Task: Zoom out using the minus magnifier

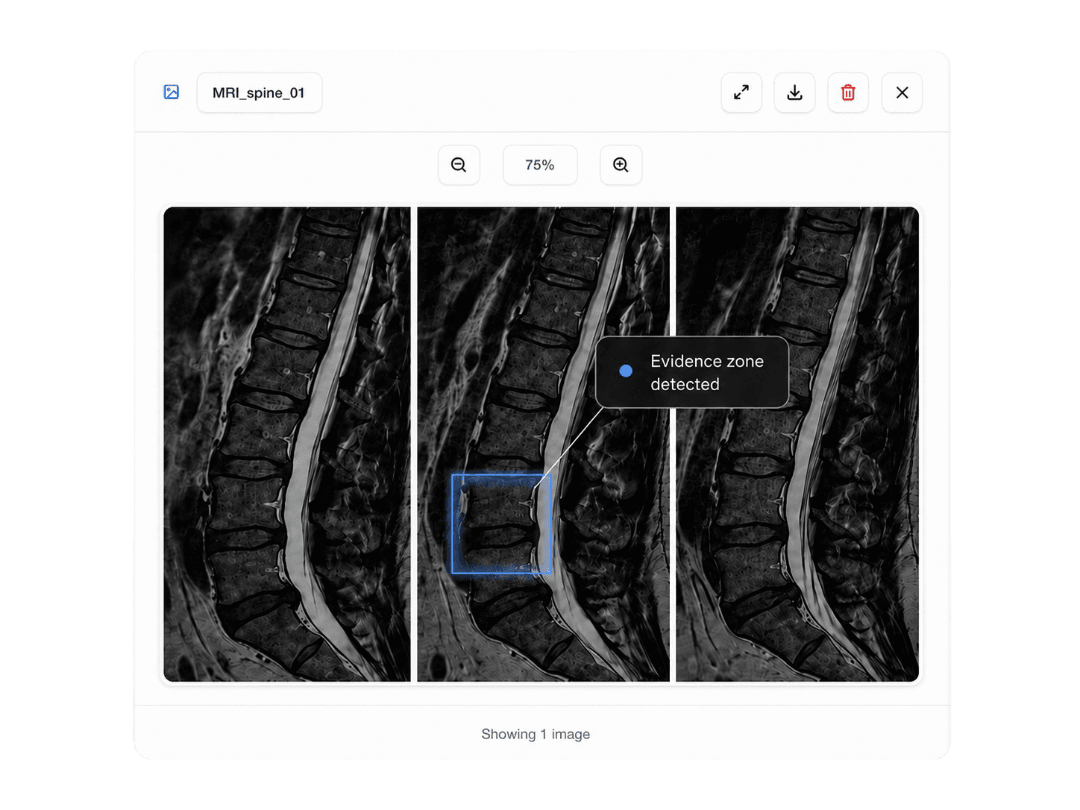Action: coord(459,165)
